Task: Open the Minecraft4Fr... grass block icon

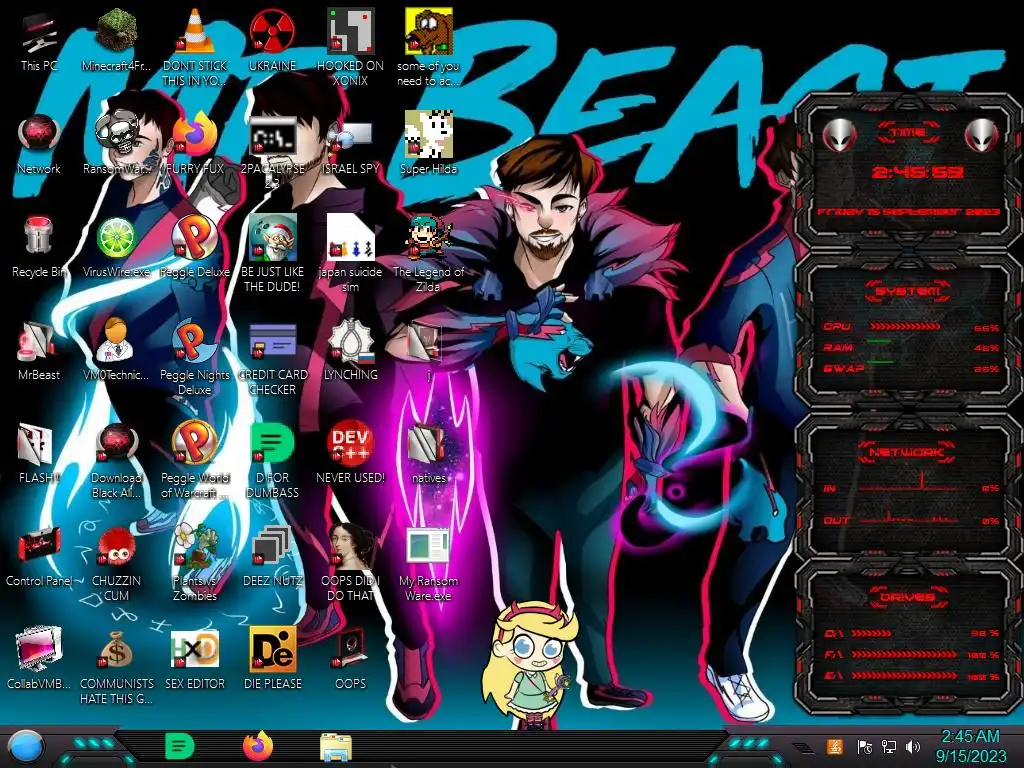Action: coord(116,31)
